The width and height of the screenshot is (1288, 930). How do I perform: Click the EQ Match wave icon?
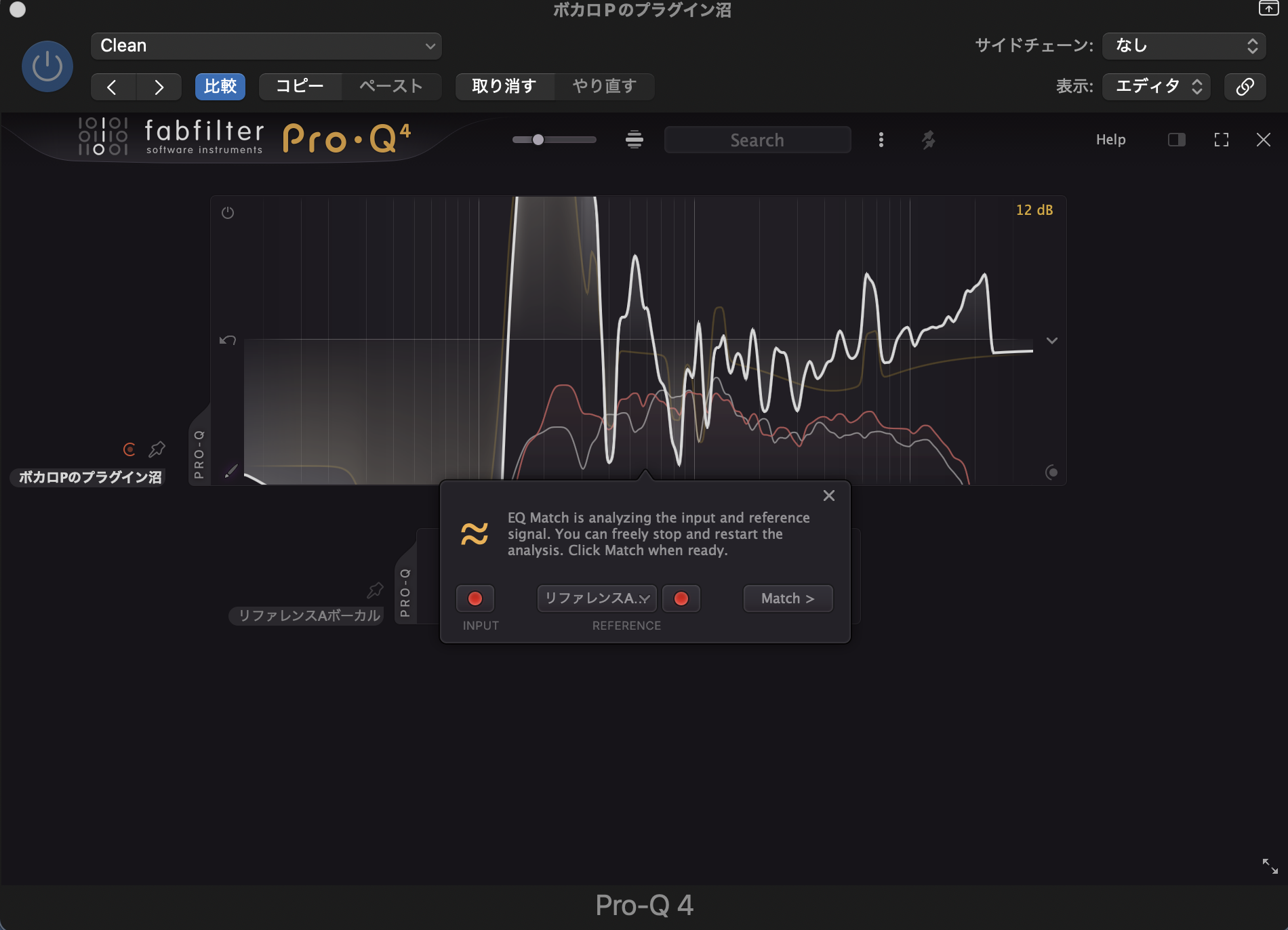475,534
